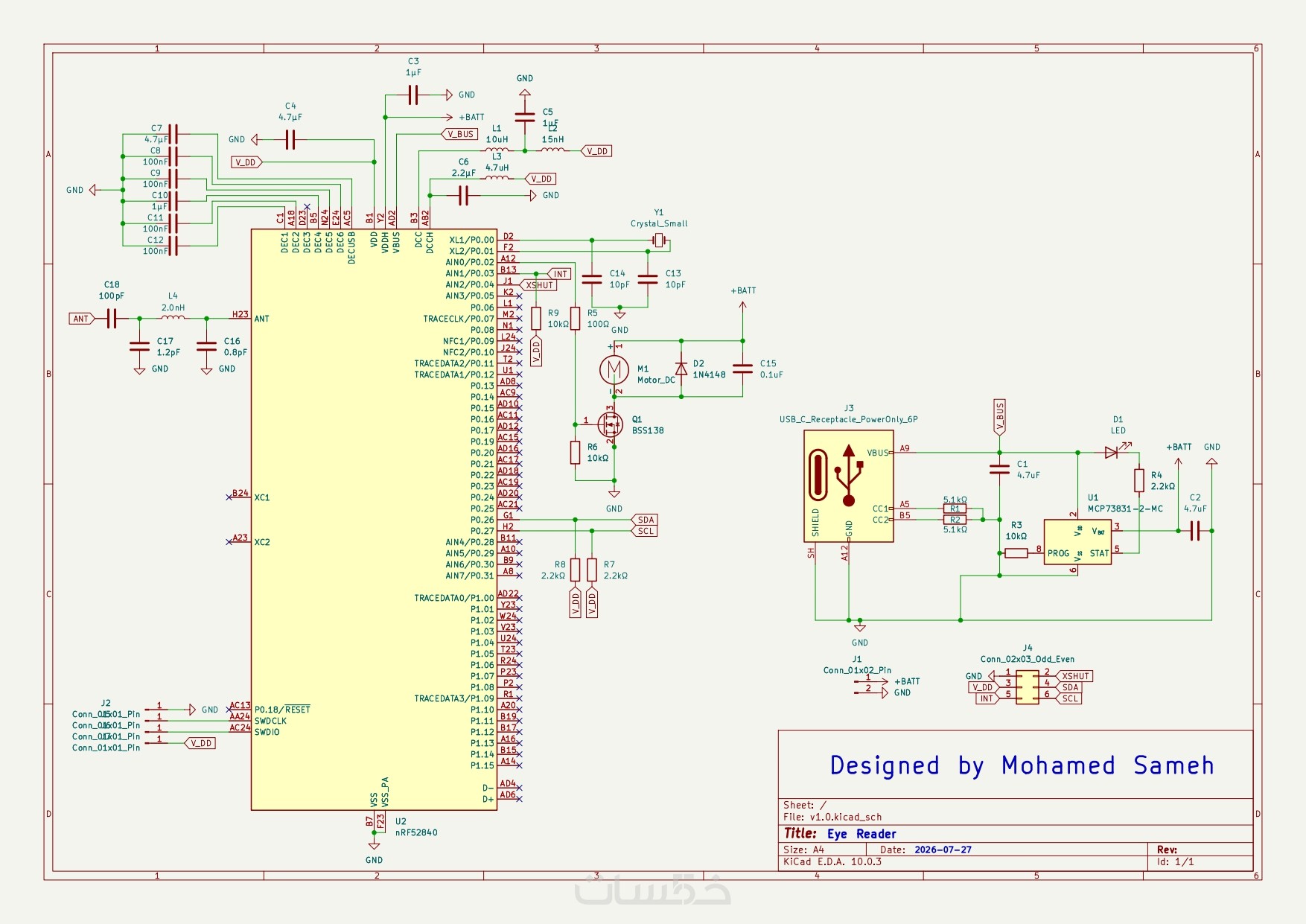Select the J3 USB-C receptacle symbol
1306x924 pixels.
tap(849, 485)
